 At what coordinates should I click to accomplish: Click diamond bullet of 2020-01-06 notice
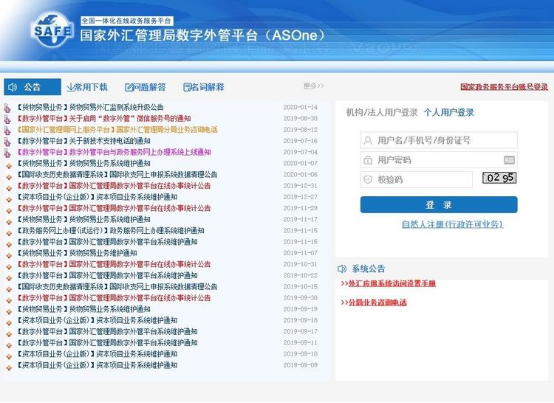coord(9,177)
